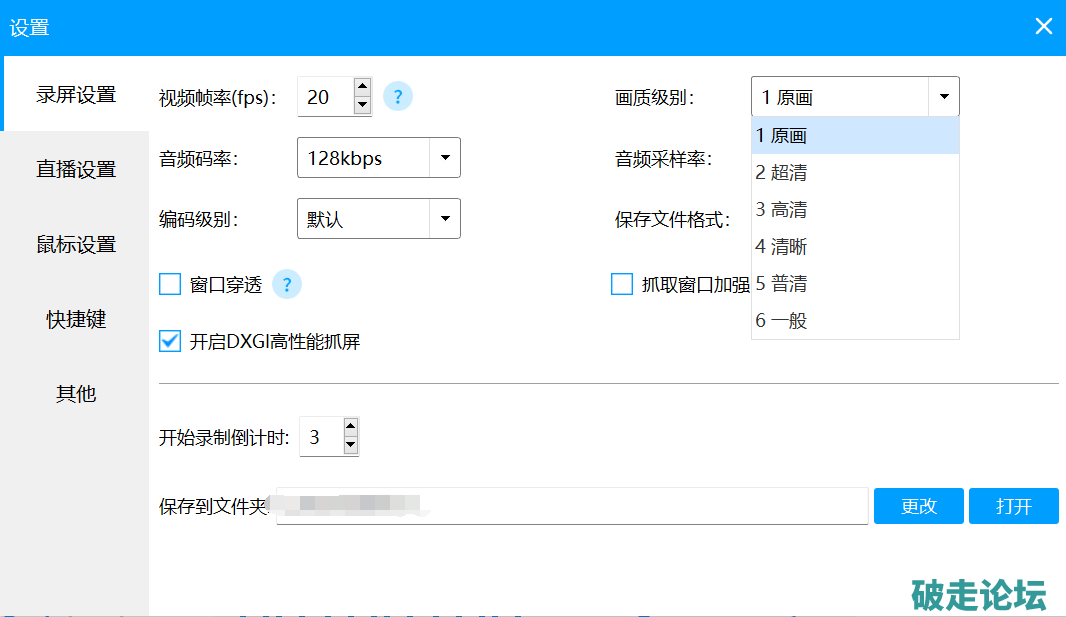Image resolution: width=1066 pixels, height=617 pixels.
Task: Collapse the 画质级别 dropdown arrow
Action: click(x=943, y=97)
